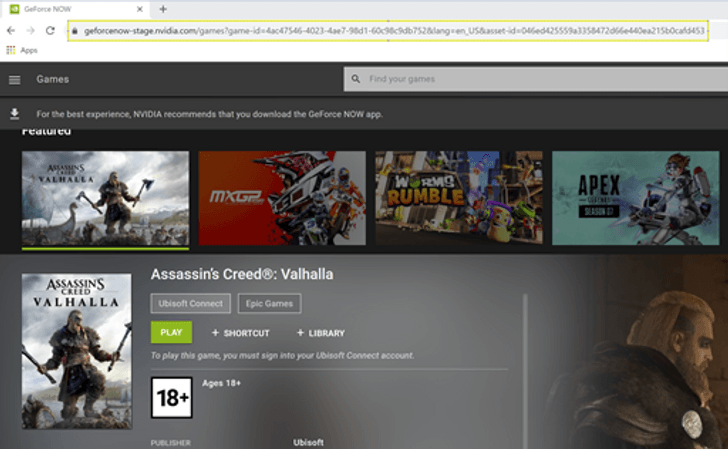Select the GeForce NOW browser tab
The width and height of the screenshot is (728, 449).
pyautogui.click(x=77, y=9)
